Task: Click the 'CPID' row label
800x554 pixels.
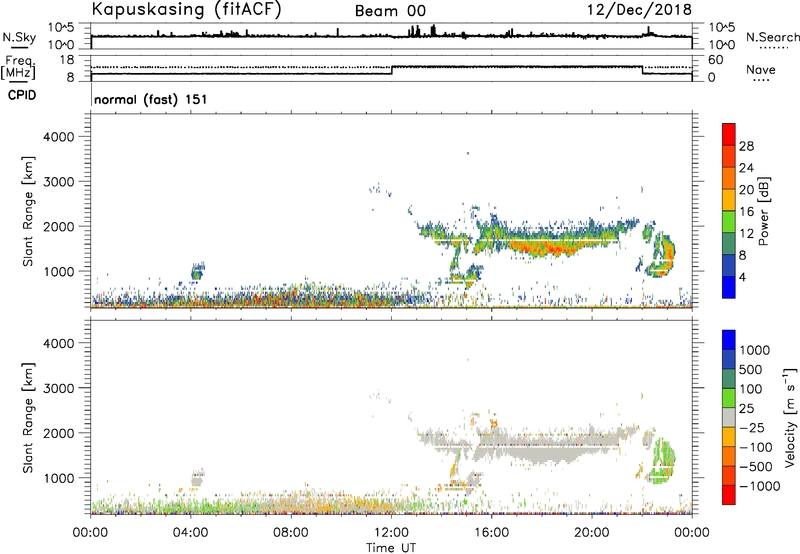Action: point(22,95)
